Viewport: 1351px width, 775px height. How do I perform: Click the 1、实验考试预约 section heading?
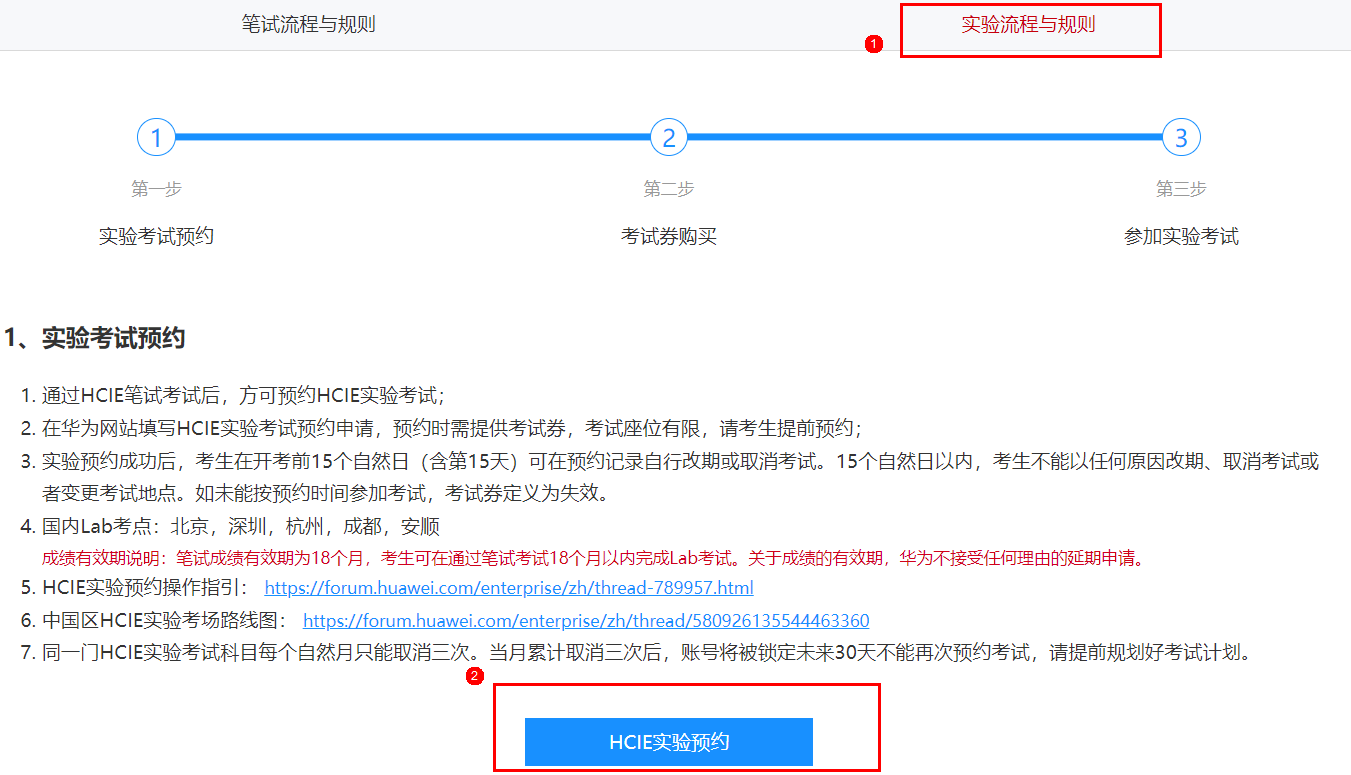tap(95, 338)
